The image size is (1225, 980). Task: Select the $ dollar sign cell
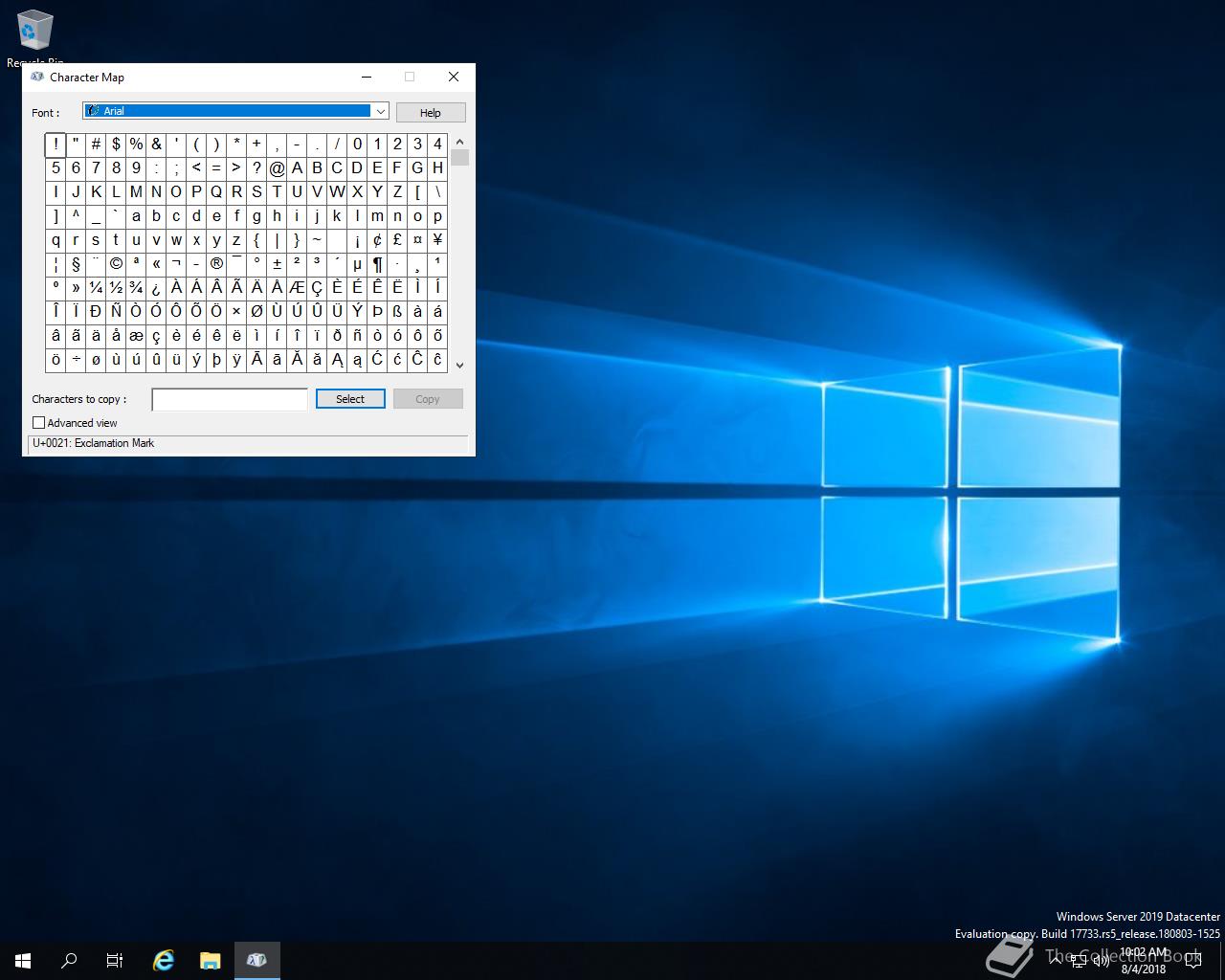coord(116,145)
